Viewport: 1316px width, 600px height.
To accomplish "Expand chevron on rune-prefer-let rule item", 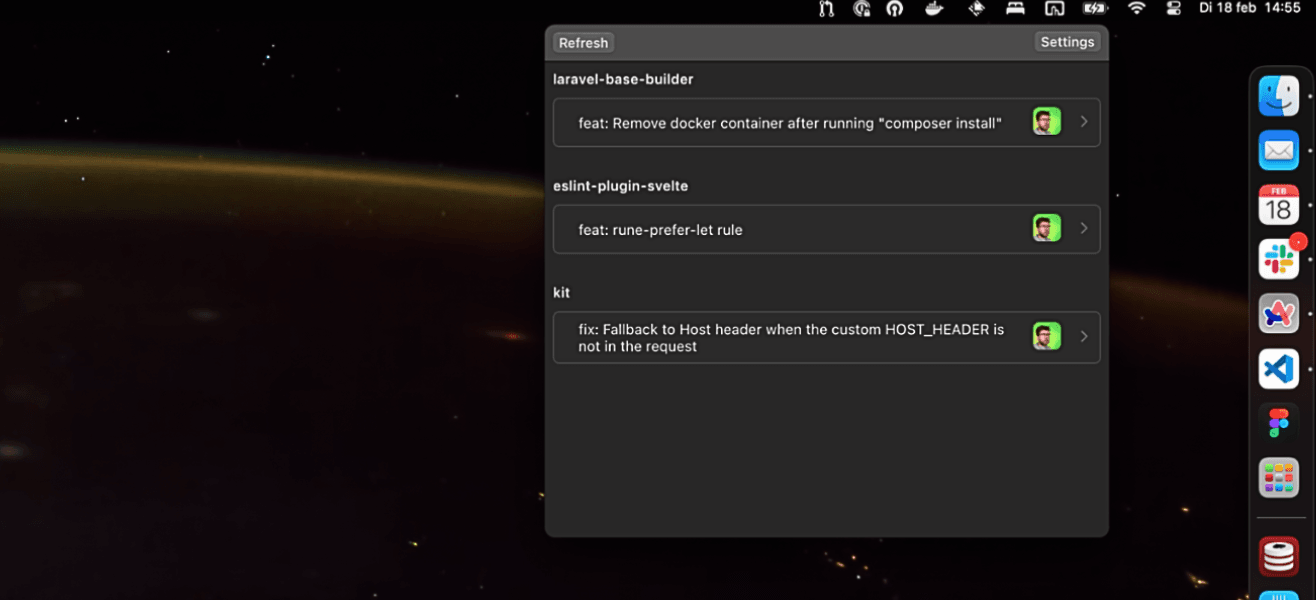I will coord(1084,229).
